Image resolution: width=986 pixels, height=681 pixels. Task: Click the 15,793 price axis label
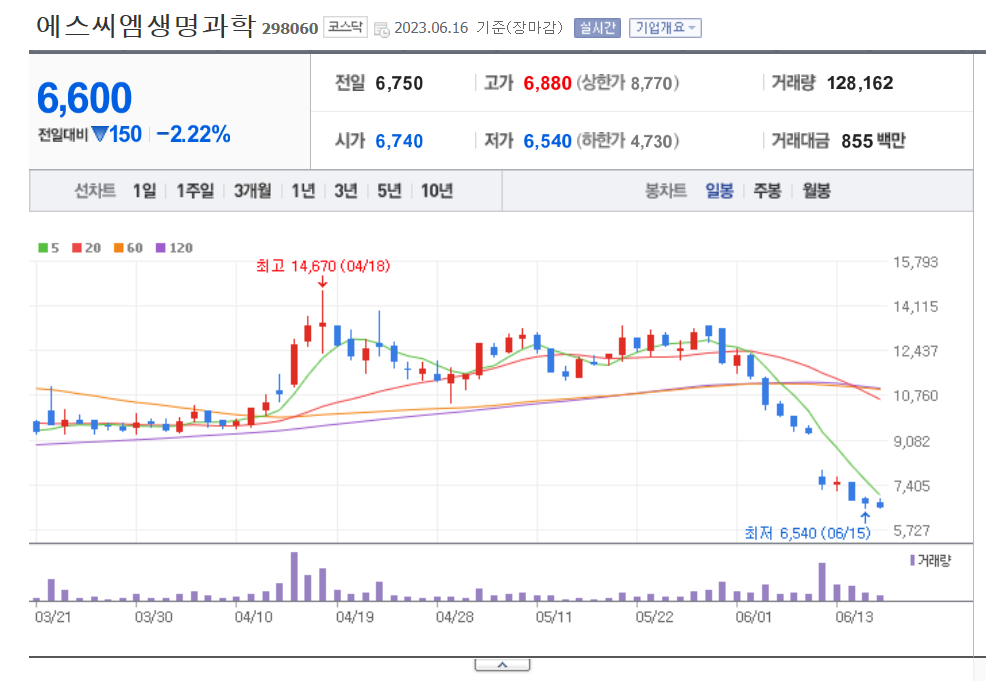(x=916, y=262)
